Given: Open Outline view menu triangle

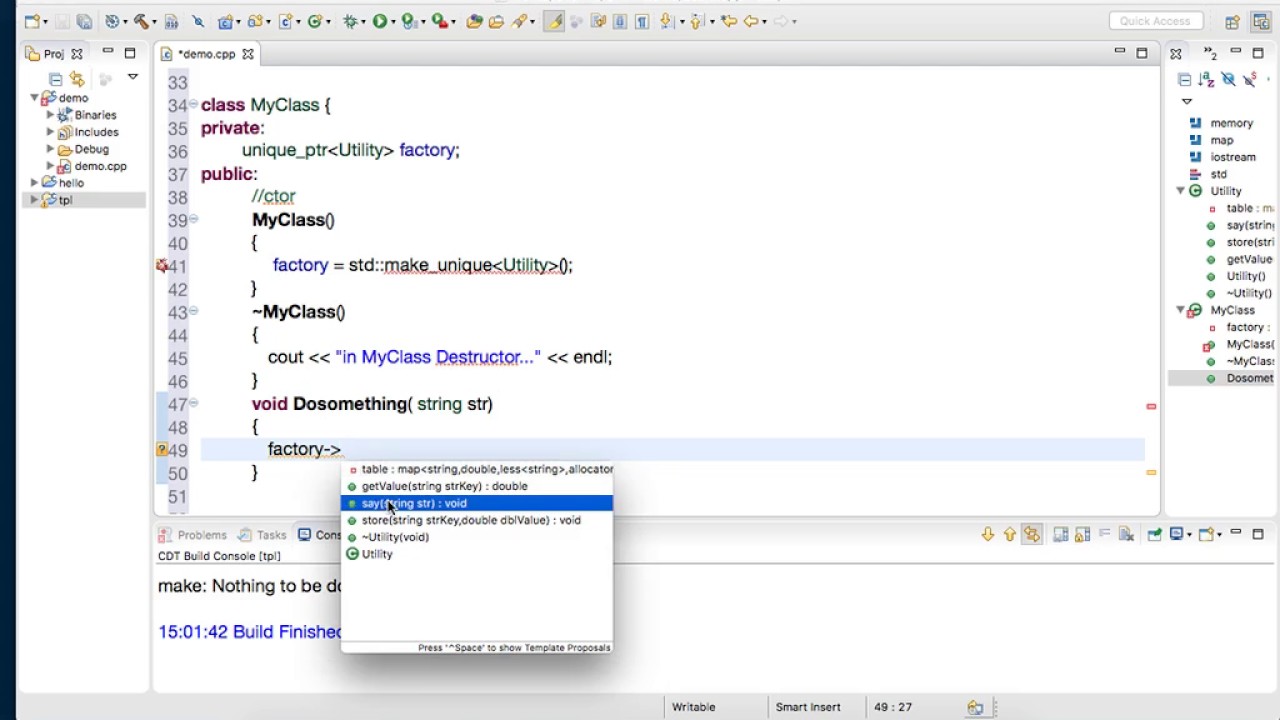Looking at the screenshot, I should pos(1187,101).
